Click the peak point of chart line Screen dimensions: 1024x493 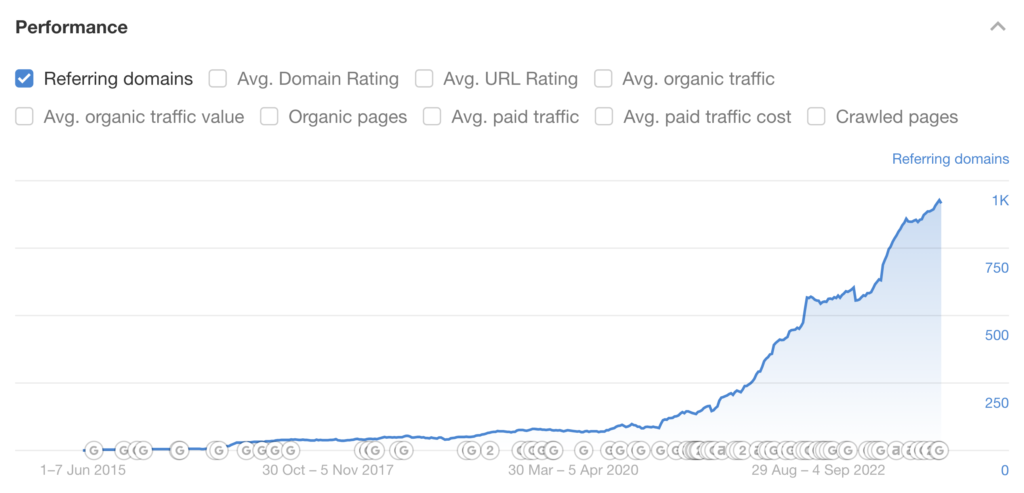939,200
